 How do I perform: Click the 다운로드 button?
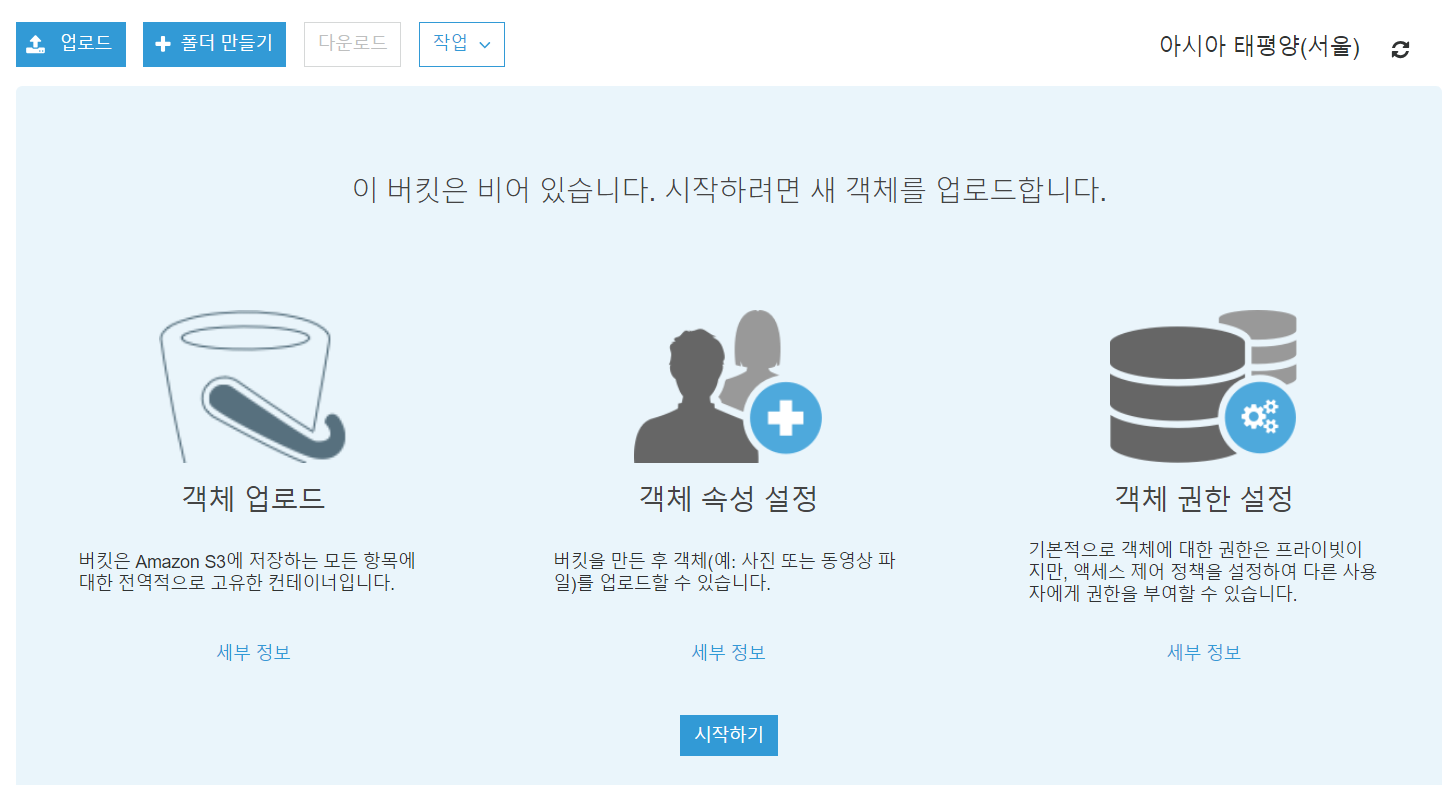[x=352, y=45]
